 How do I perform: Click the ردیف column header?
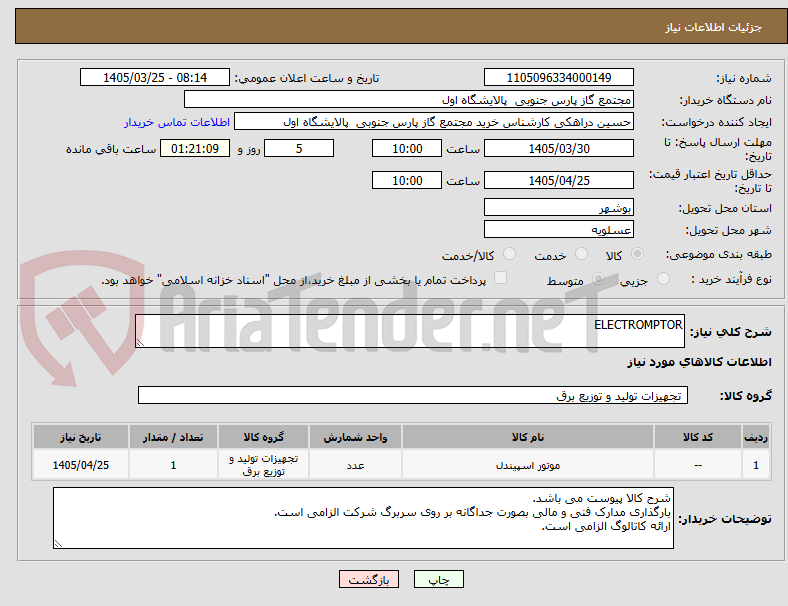coord(755,437)
